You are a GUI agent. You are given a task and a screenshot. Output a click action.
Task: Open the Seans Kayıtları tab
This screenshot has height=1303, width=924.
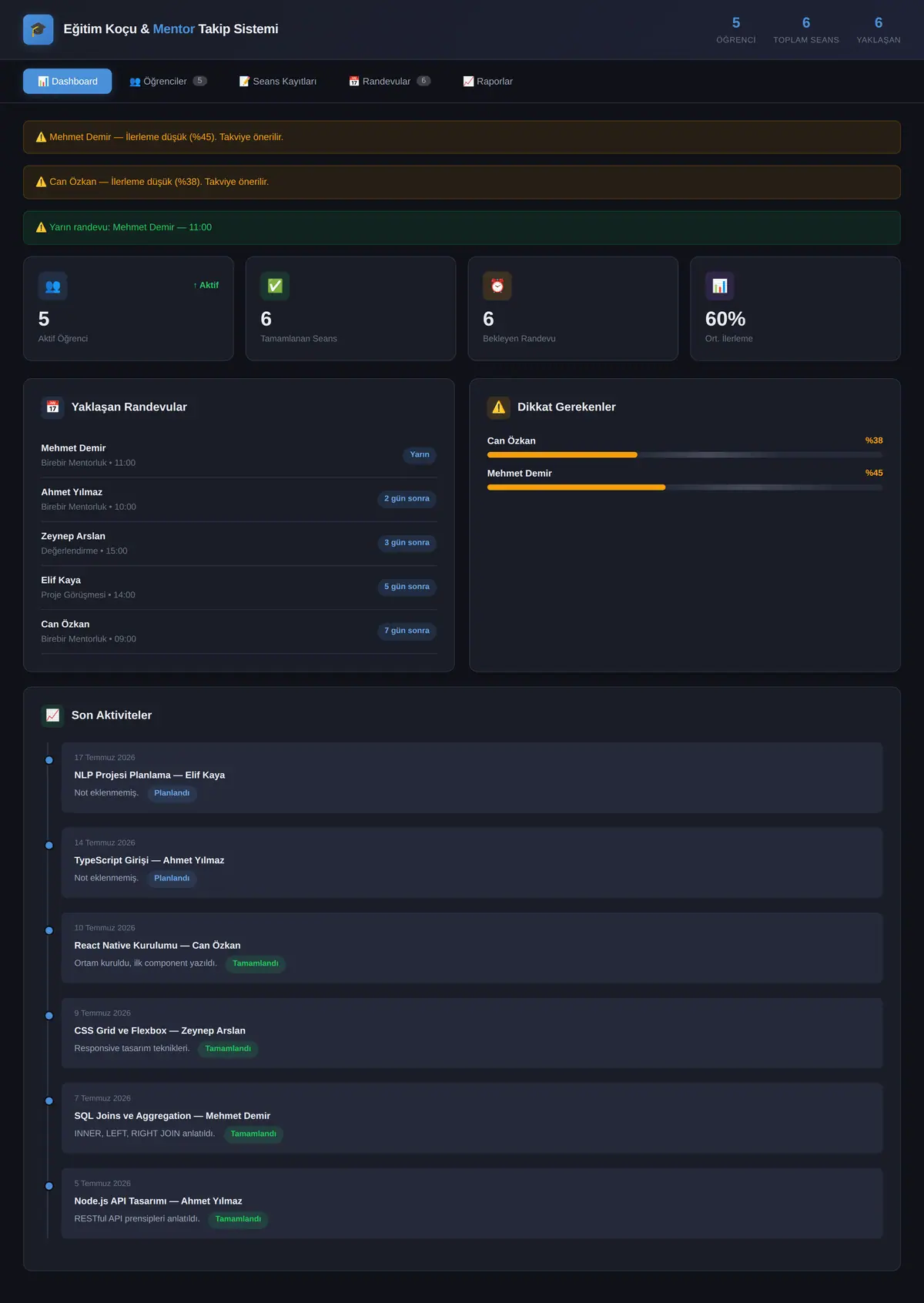pos(278,82)
